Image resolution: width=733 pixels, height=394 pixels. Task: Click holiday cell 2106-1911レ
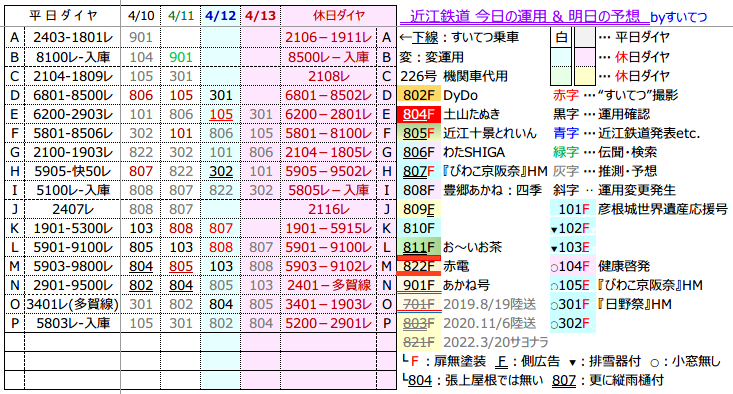[329, 37]
